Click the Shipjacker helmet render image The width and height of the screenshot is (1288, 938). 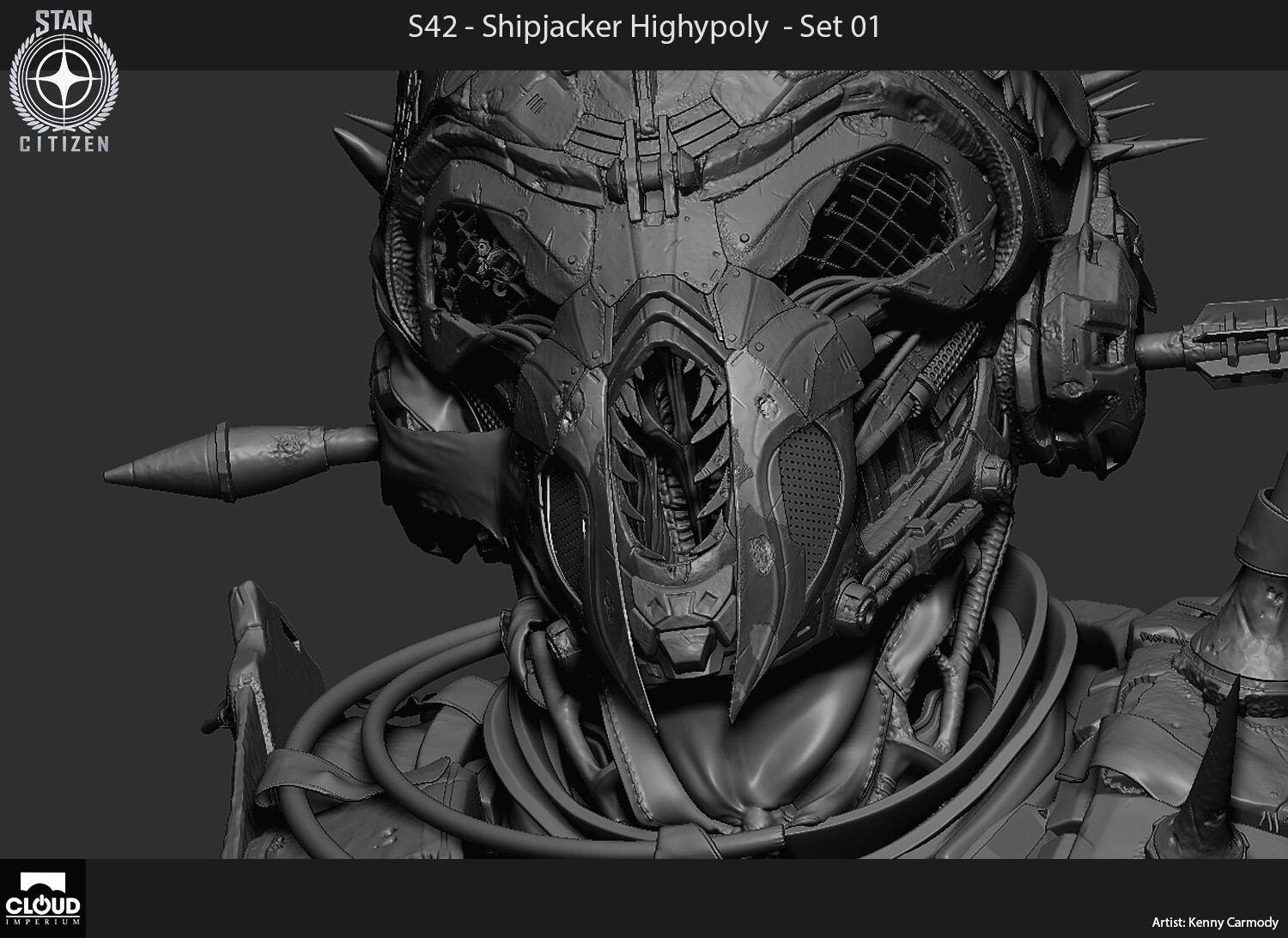(644, 465)
